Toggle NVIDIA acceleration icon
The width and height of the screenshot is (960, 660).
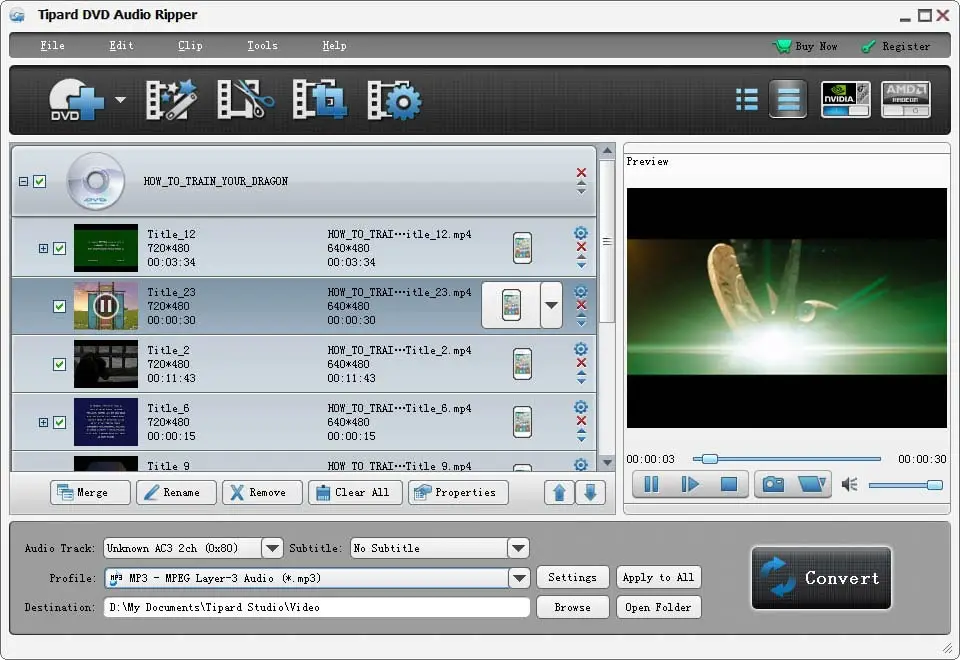pos(846,99)
